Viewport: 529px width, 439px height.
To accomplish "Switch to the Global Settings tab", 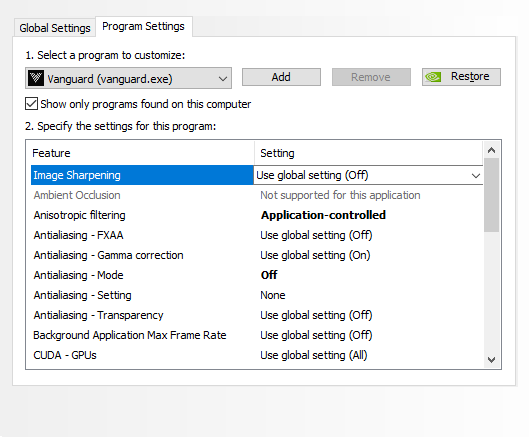I will pyautogui.click(x=55, y=28).
